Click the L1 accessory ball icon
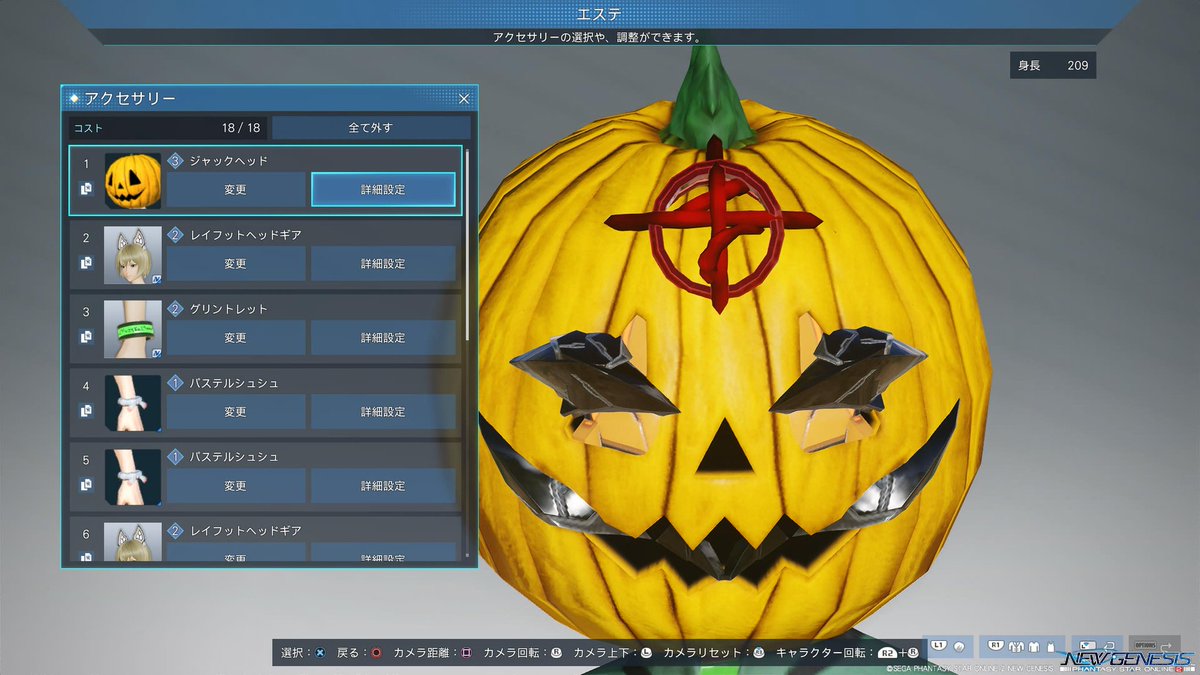Image resolution: width=1200 pixels, height=675 pixels. tap(959, 647)
